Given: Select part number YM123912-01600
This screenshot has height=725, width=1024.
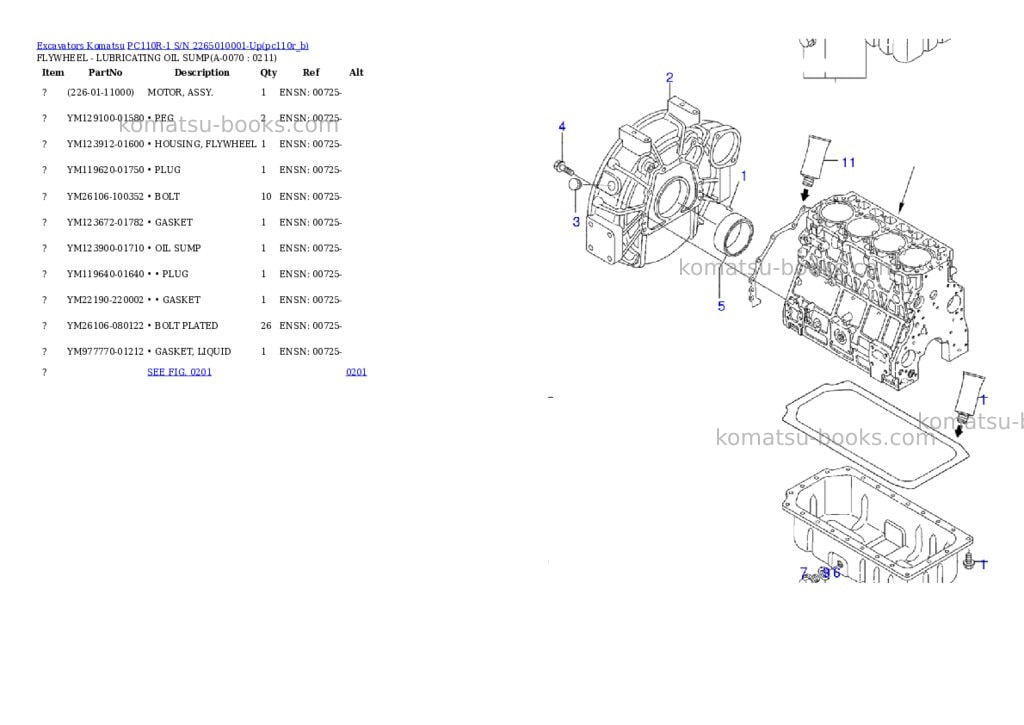Looking at the screenshot, I should click(105, 144).
